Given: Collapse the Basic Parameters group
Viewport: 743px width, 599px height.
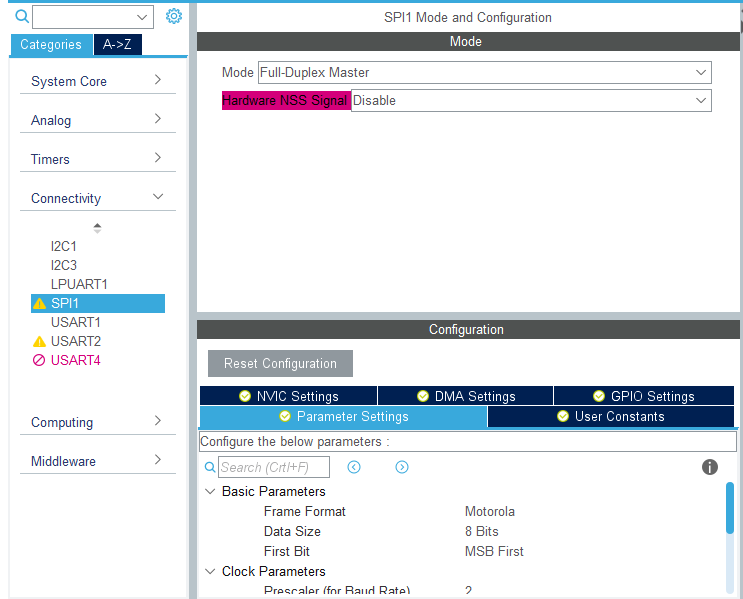Looking at the screenshot, I should (x=210, y=491).
